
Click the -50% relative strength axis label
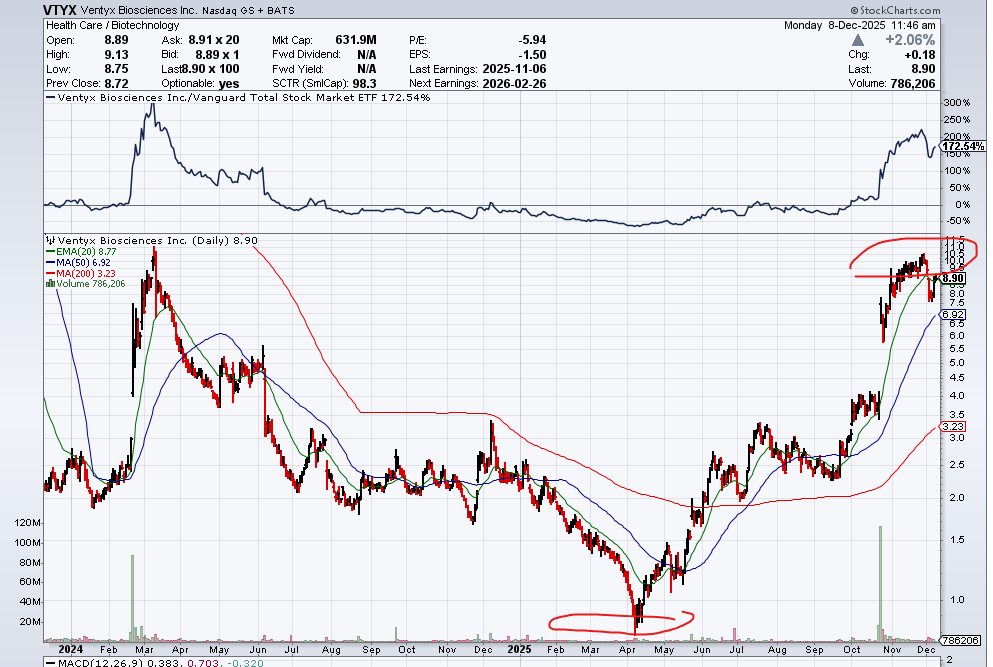[956, 221]
